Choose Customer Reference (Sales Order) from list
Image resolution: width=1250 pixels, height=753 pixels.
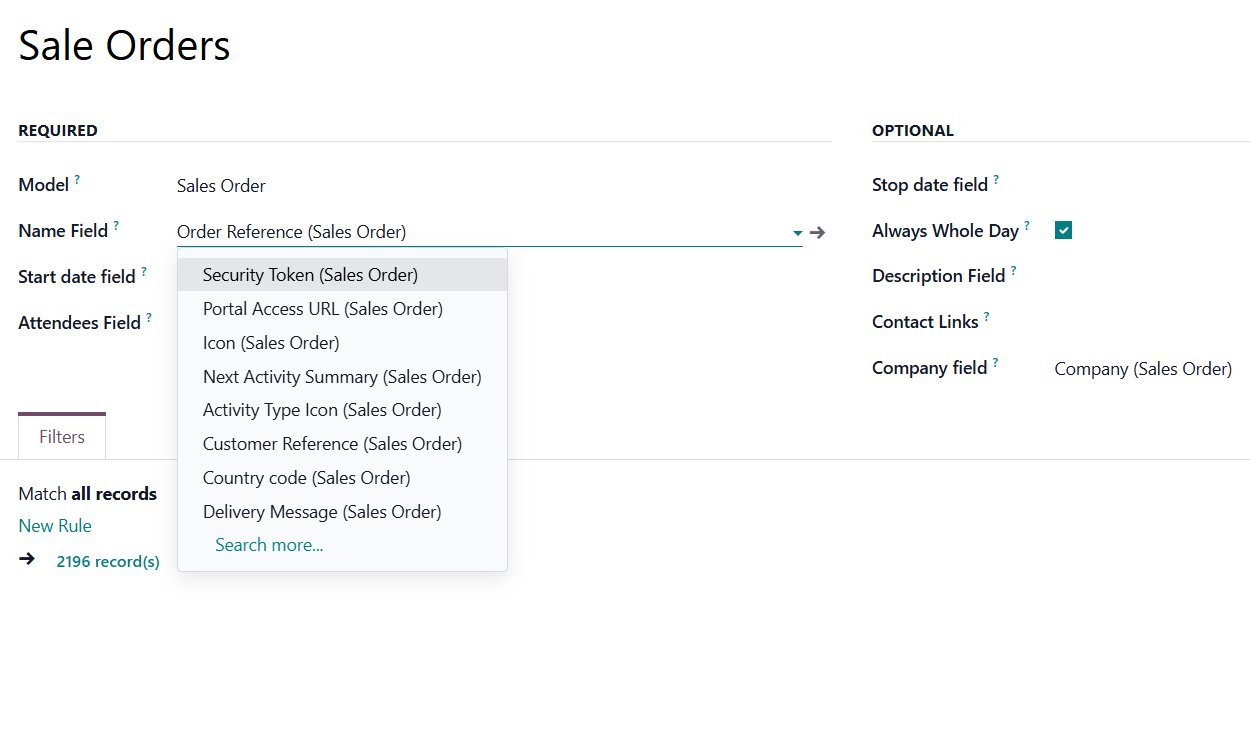coord(332,444)
